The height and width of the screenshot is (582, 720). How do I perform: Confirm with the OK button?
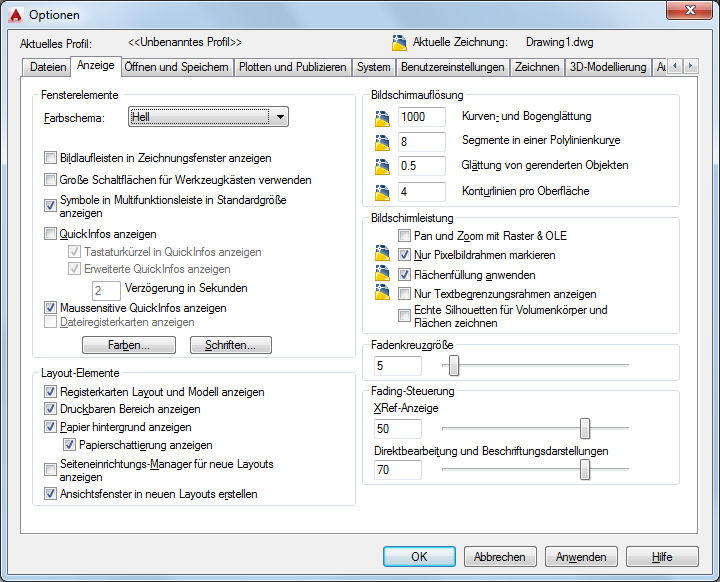[419, 557]
